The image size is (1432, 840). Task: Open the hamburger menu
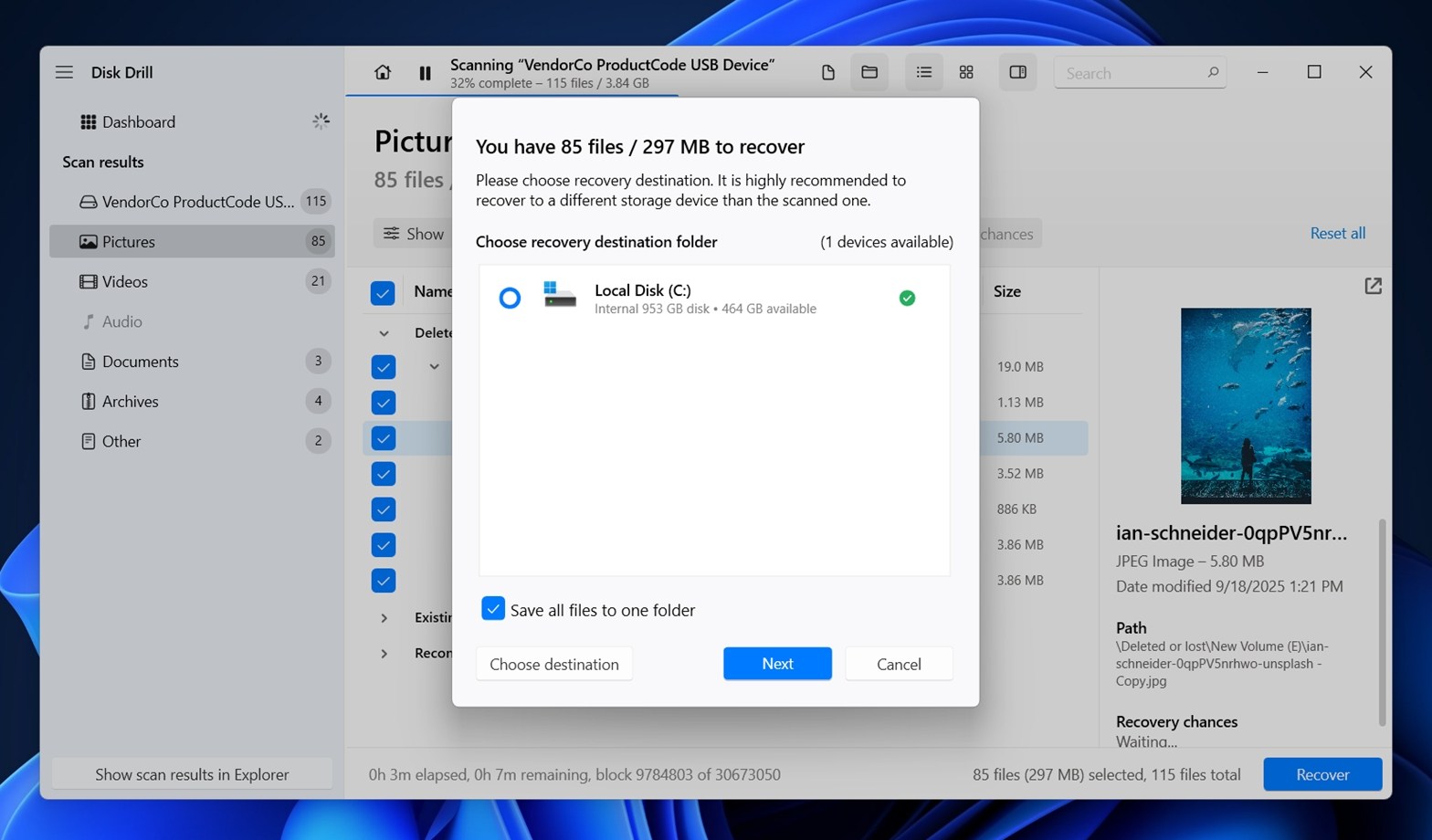pyautogui.click(x=64, y=72)
